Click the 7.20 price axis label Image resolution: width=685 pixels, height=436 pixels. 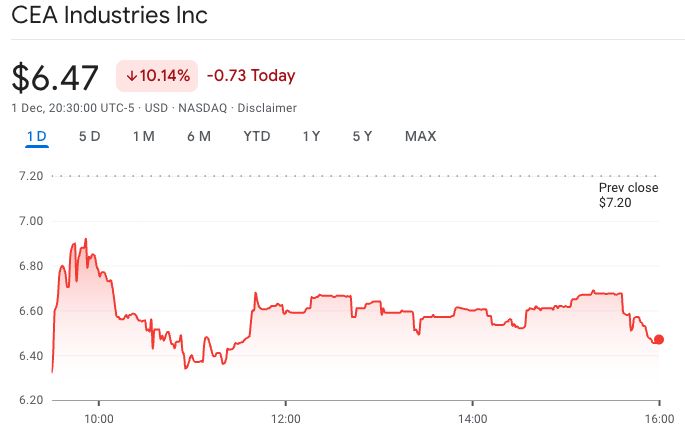click(x=30, y=176)
